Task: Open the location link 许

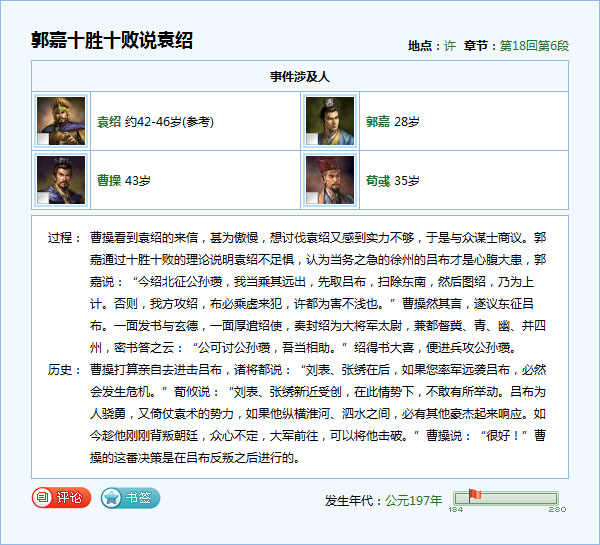Action: coord(450,46)
